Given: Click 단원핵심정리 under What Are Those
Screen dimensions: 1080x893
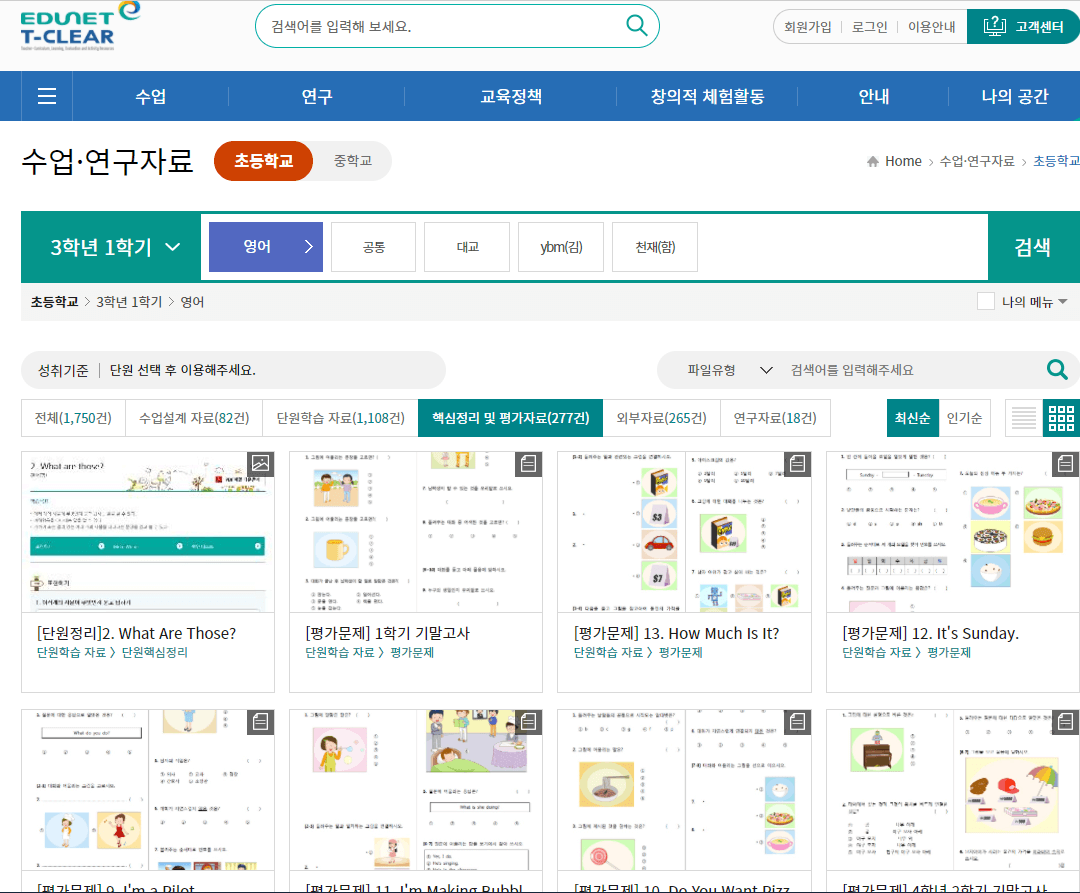Looking at the screenshot, I should (154, 652).
